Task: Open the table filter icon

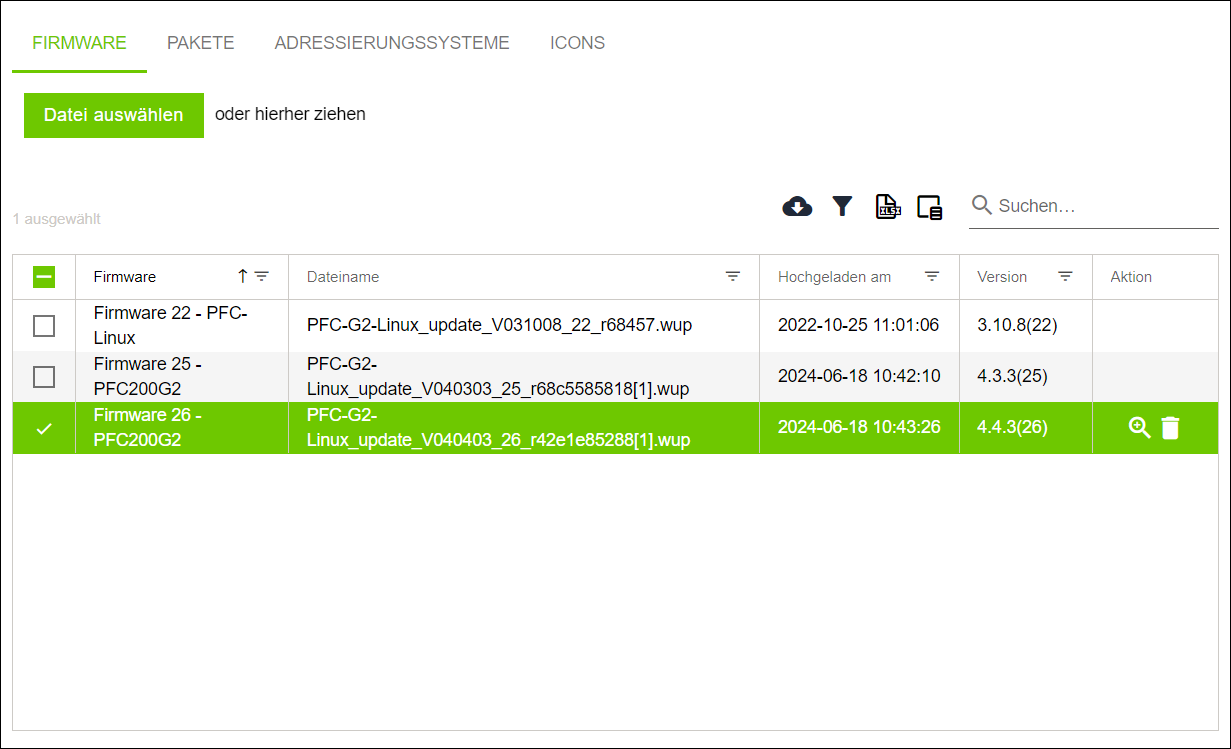Action: 843,206
